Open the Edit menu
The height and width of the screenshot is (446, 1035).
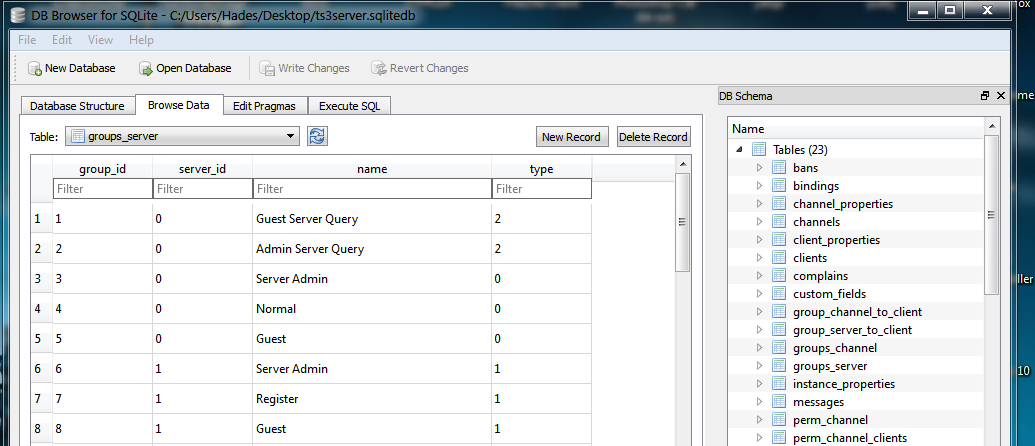click(62, 40)
